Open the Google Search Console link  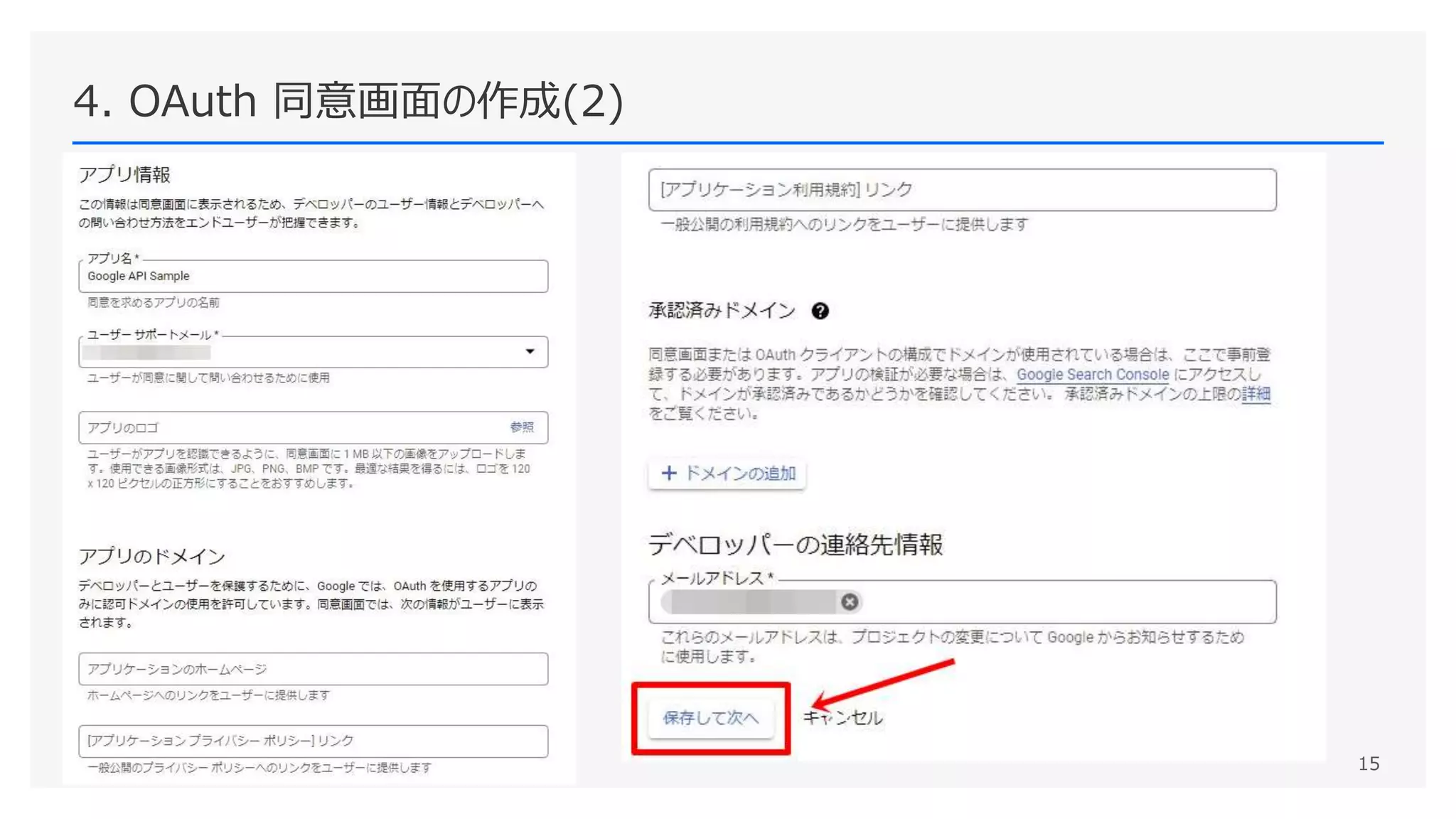[1092, 375]
